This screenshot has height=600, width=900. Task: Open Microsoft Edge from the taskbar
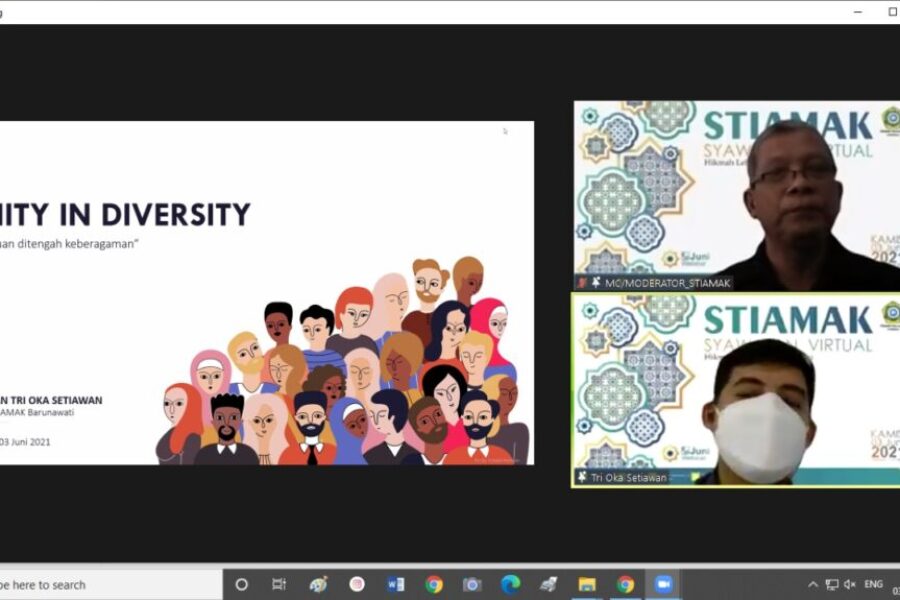click(x=510, y=584)
